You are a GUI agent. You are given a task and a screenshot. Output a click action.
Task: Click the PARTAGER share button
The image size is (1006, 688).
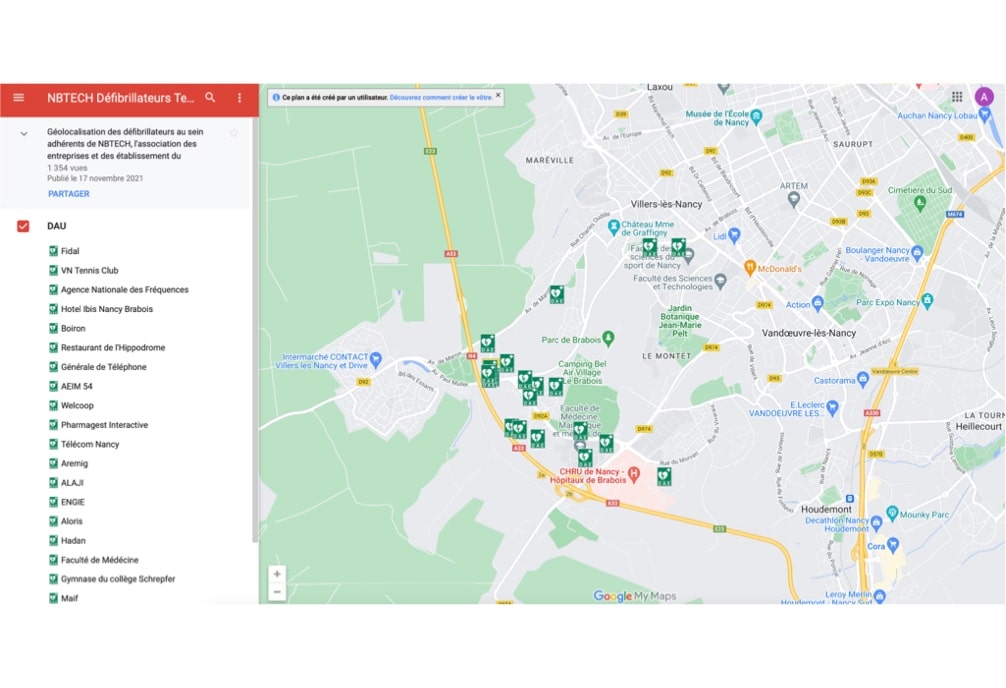[69, 194]
